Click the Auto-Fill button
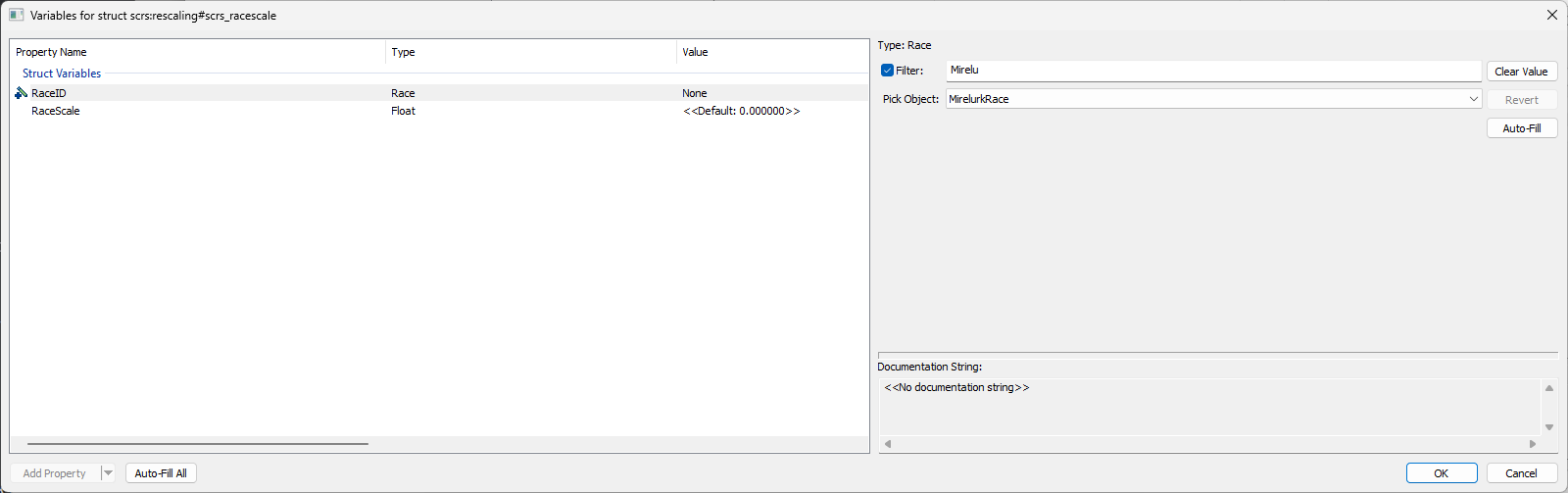Screen dimensions: 1568x493 (x=1521, y=128)
